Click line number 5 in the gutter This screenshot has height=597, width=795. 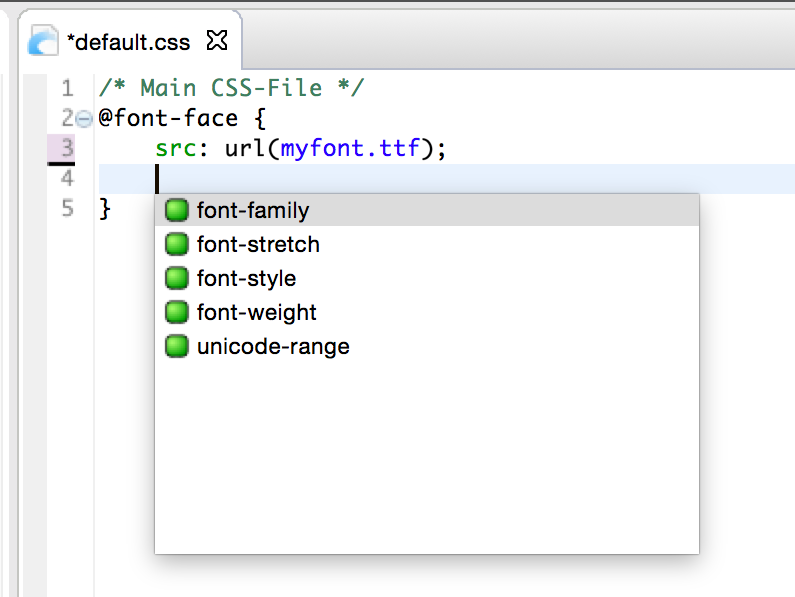coord(67,208)
